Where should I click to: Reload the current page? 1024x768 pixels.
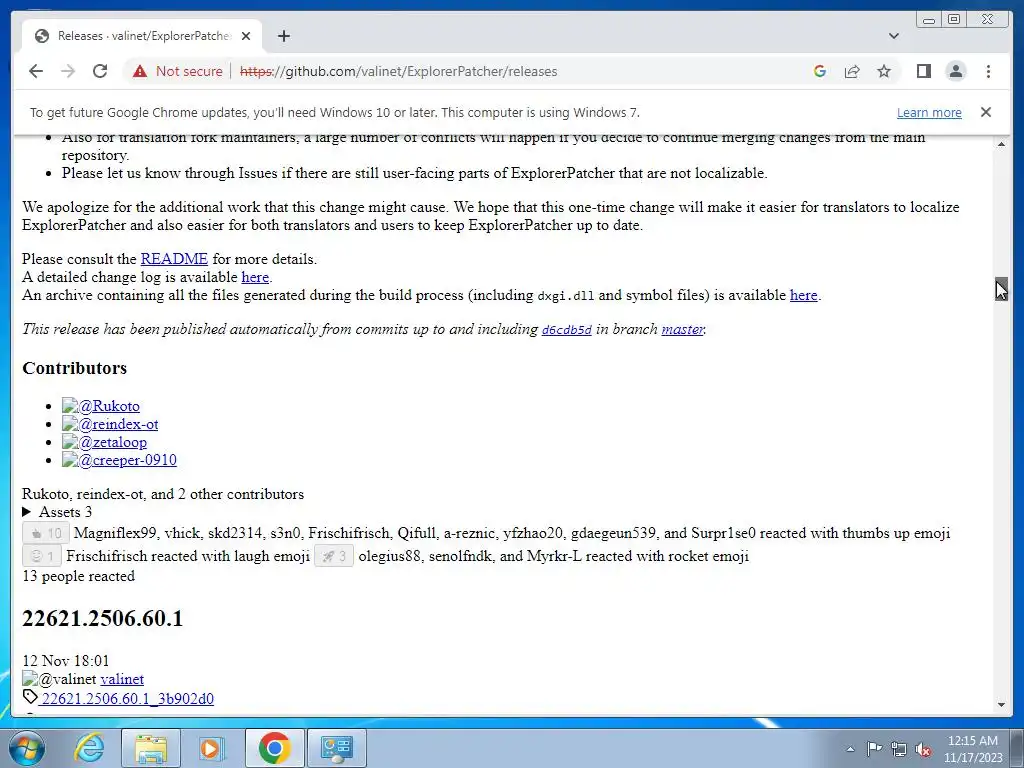tap(100, 71)
